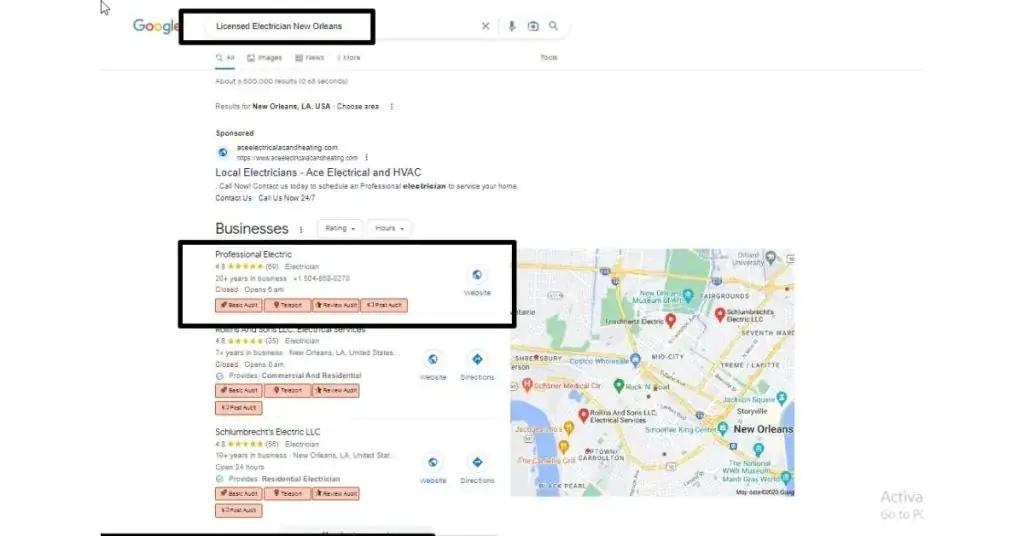Run Review Audit for Schlumbrecht's Electric
The image size is (1024, 536).
coord(336,494)
